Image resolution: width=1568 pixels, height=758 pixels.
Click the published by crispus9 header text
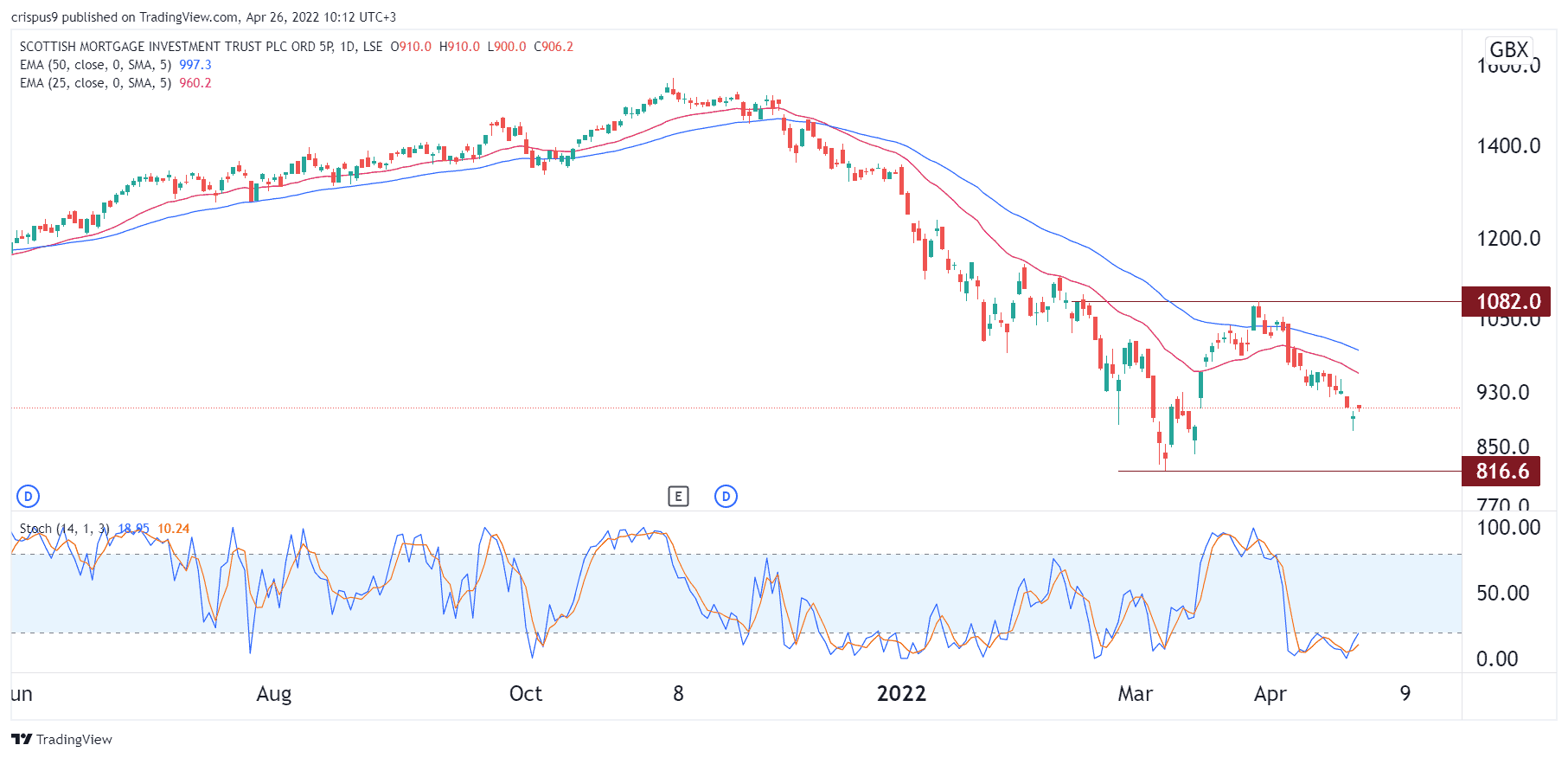203,17
